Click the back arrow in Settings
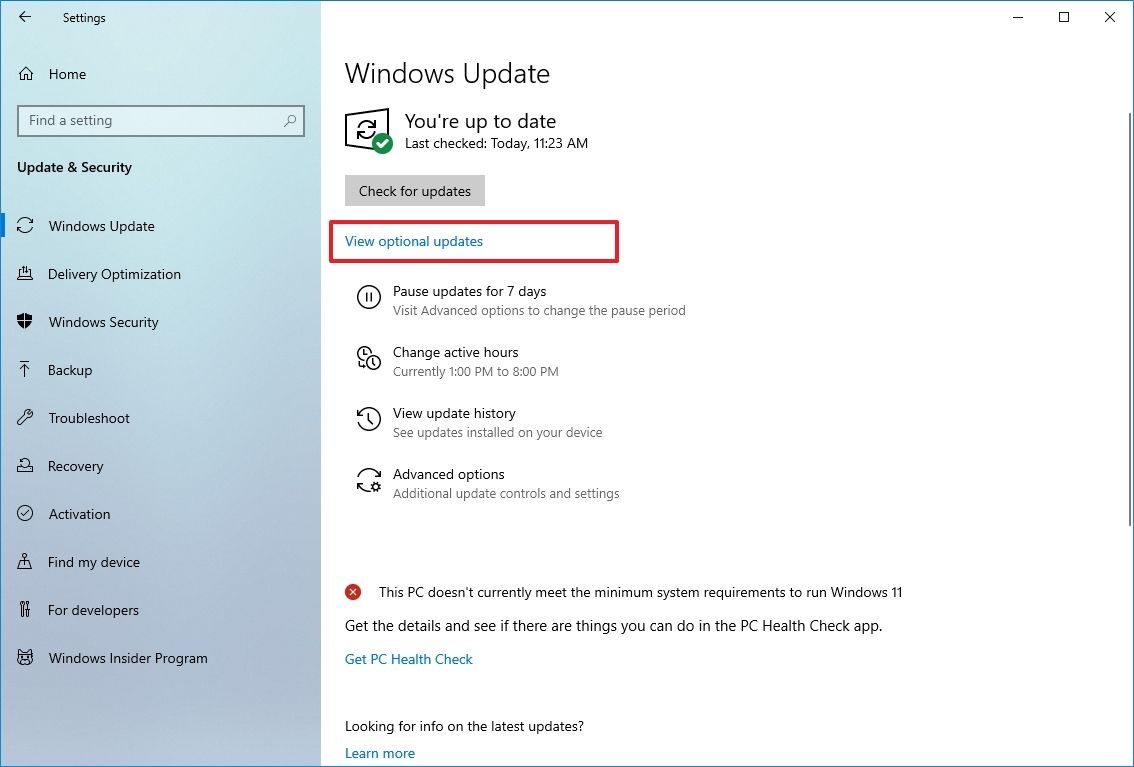The height and width of the screenshot is (767, 1134). 25,17
